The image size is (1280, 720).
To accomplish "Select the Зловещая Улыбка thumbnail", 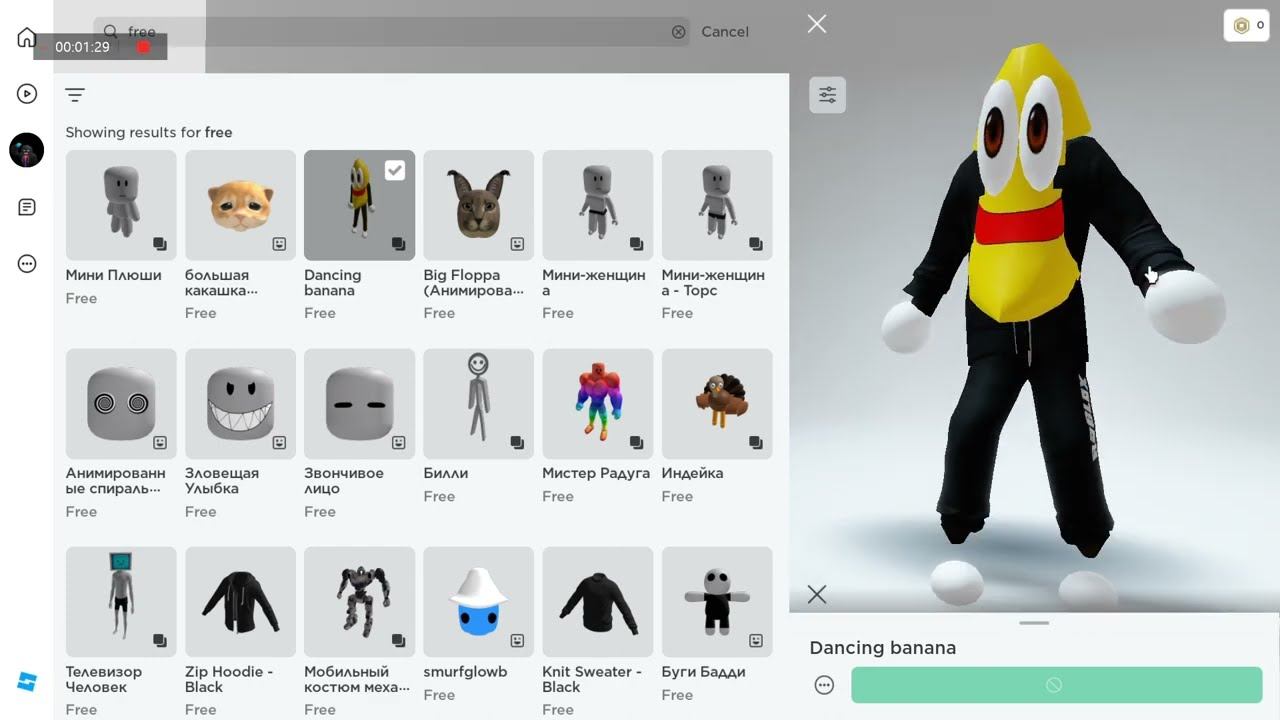I will pyautogui.click(x=240, y=404).
